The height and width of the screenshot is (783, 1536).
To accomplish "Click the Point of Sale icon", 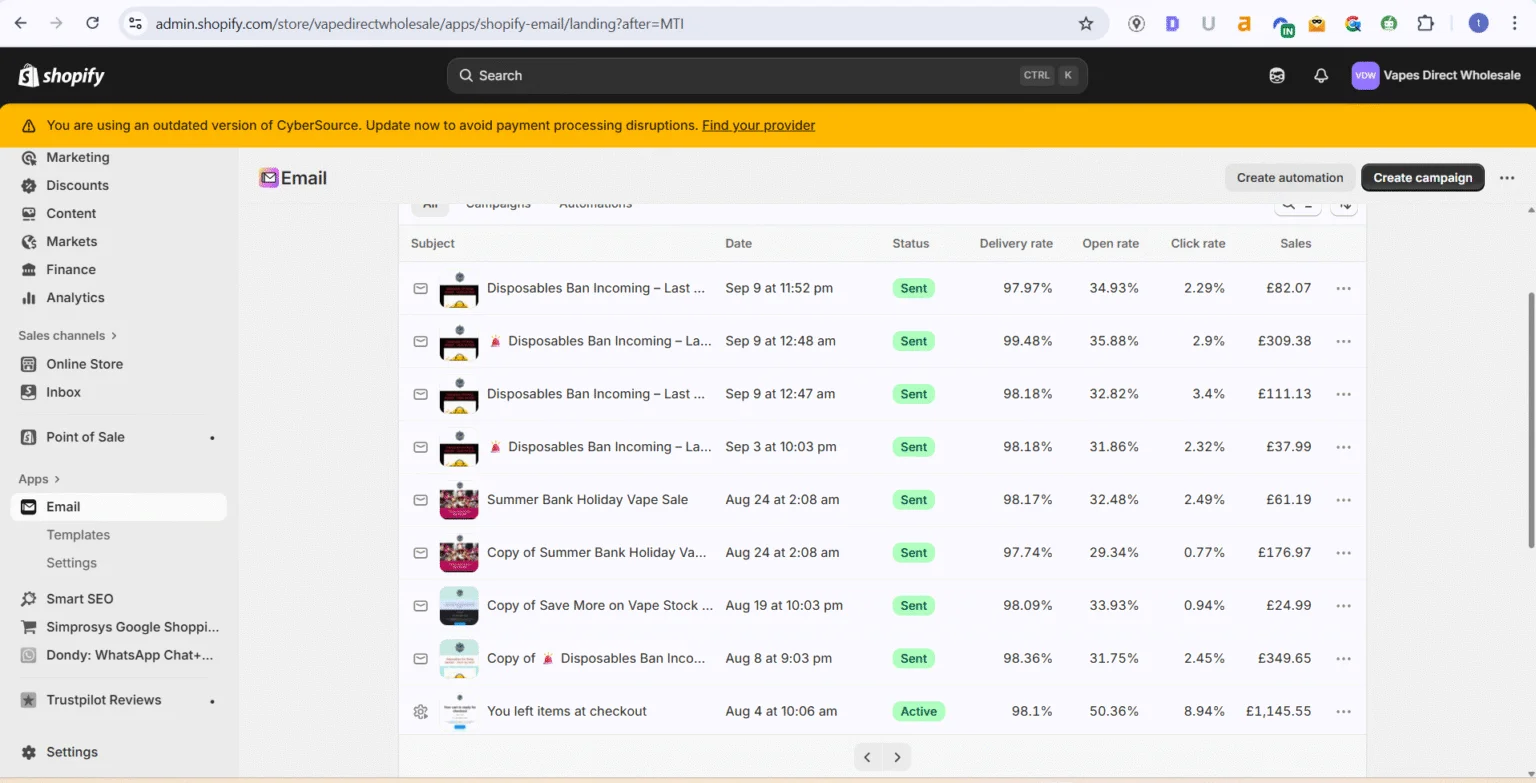I will pos(28,437).
